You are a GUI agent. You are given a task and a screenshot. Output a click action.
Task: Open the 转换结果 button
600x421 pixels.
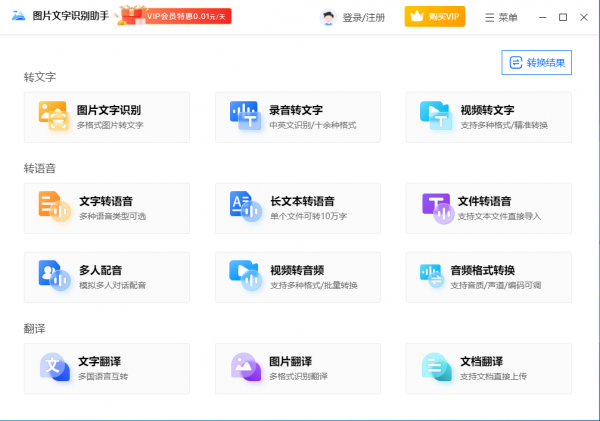pos(536,62)
